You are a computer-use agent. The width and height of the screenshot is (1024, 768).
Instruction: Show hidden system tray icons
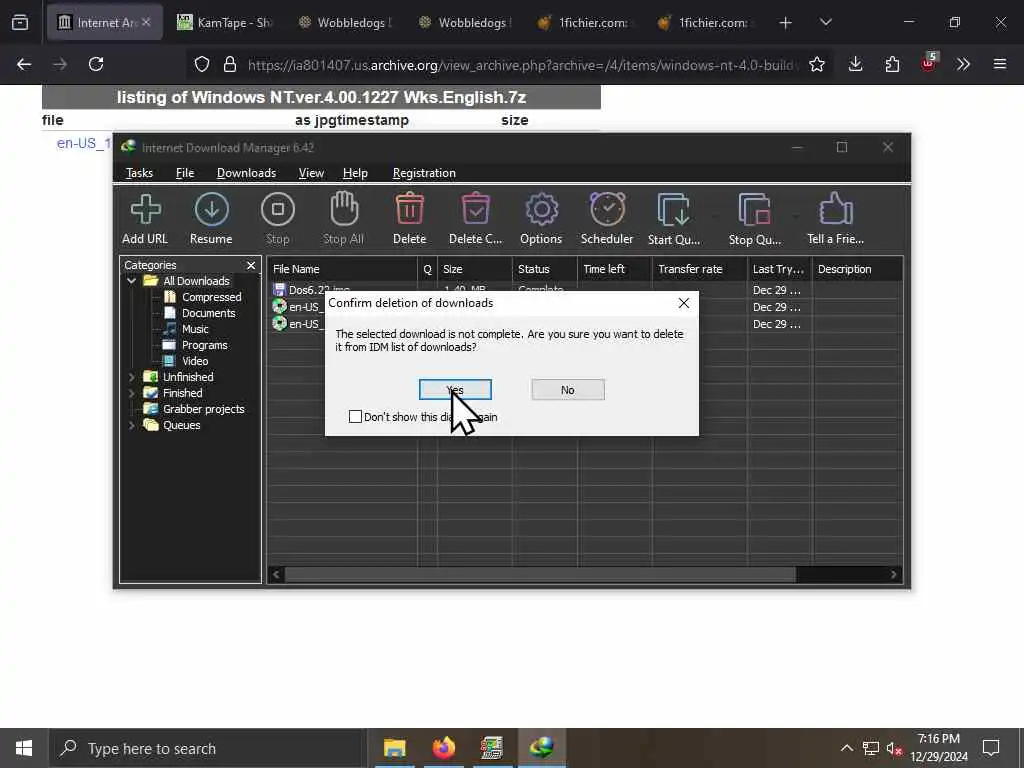(846, 748)
